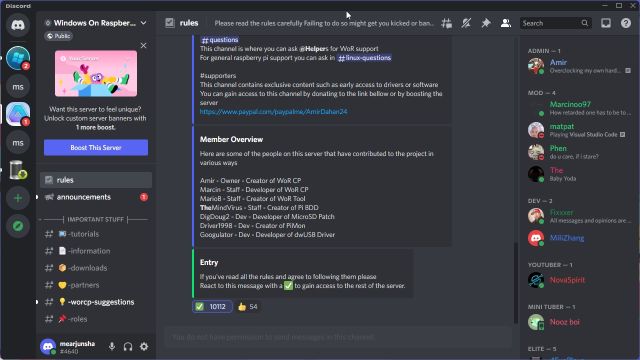Open the -roles channel
The height and width of the screenshot is (360, 640).
tap(96, 319)
